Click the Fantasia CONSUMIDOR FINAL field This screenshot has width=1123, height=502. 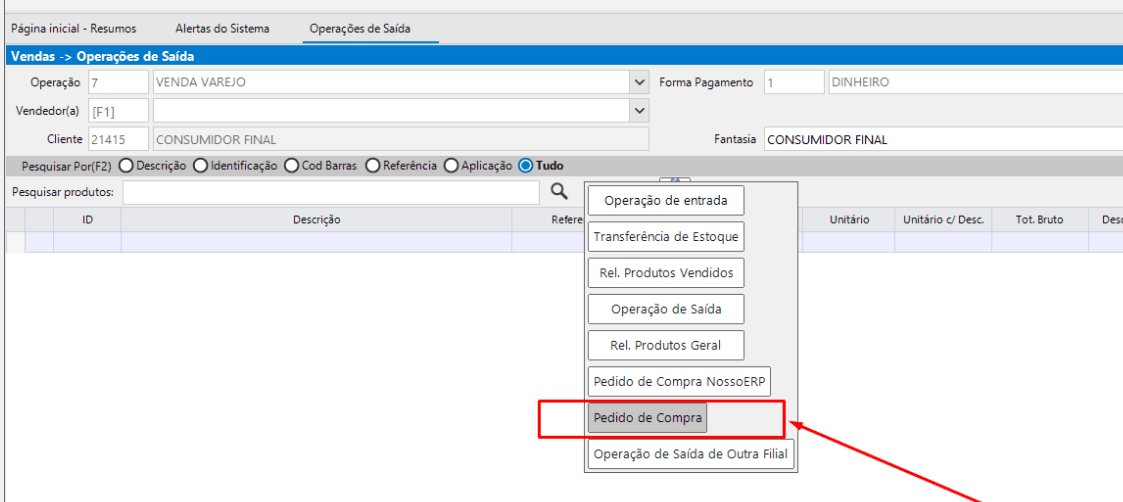(x=943, y=140)
